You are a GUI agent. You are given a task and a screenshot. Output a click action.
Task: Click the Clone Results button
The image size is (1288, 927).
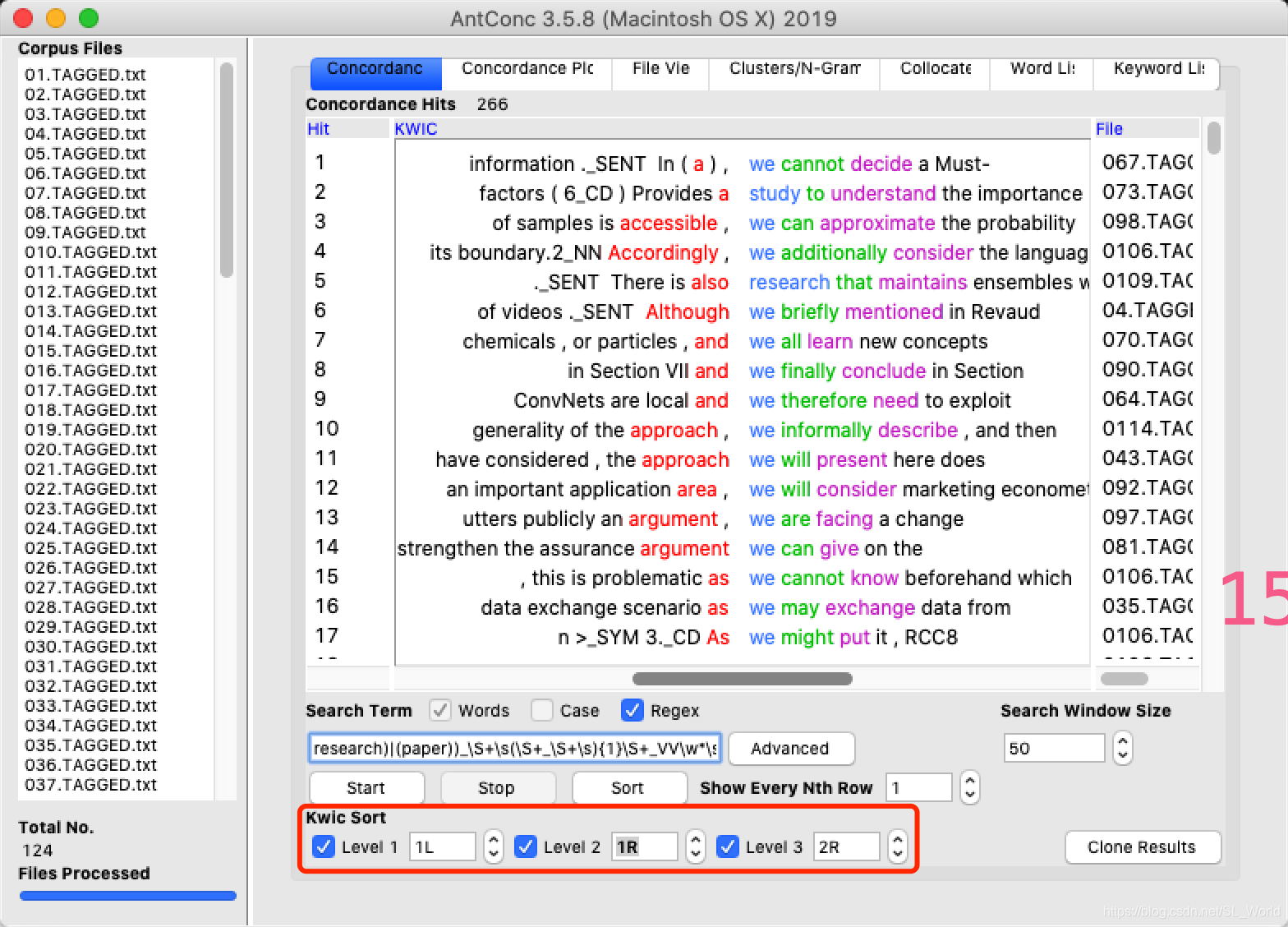(x=1143, y=847)
